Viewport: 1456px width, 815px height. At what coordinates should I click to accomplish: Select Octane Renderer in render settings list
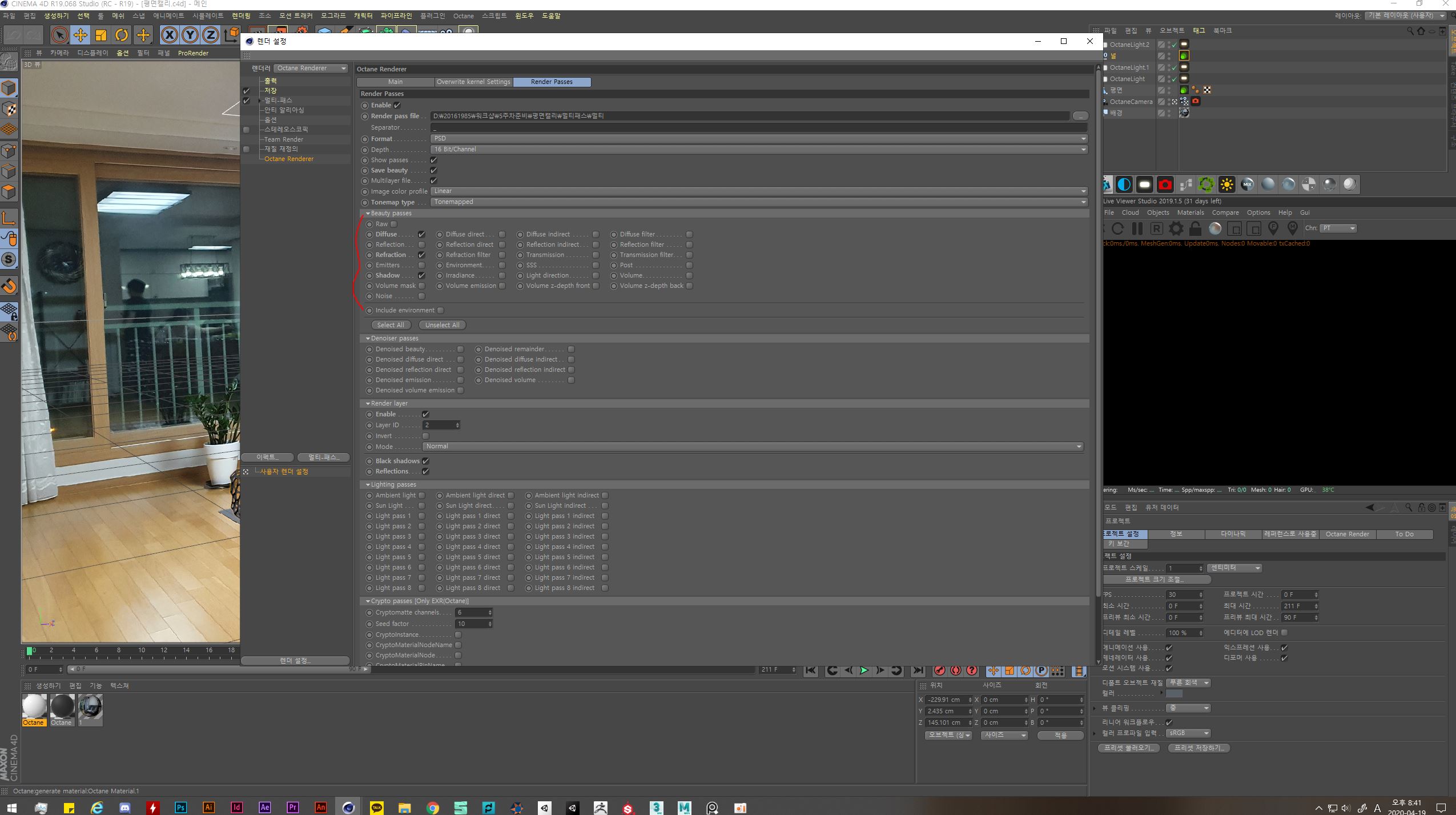pyautogui.click(x=289, y=159)
